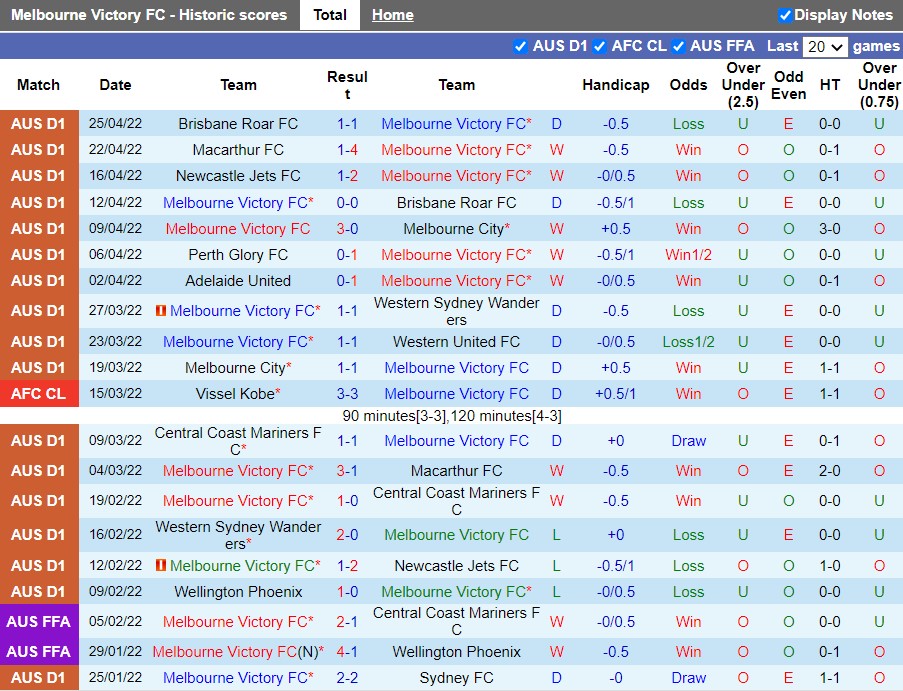Click the 1-4 result against Macarthur FC
Viewport: 903px width, 691px height.
(x=347, y=150)
